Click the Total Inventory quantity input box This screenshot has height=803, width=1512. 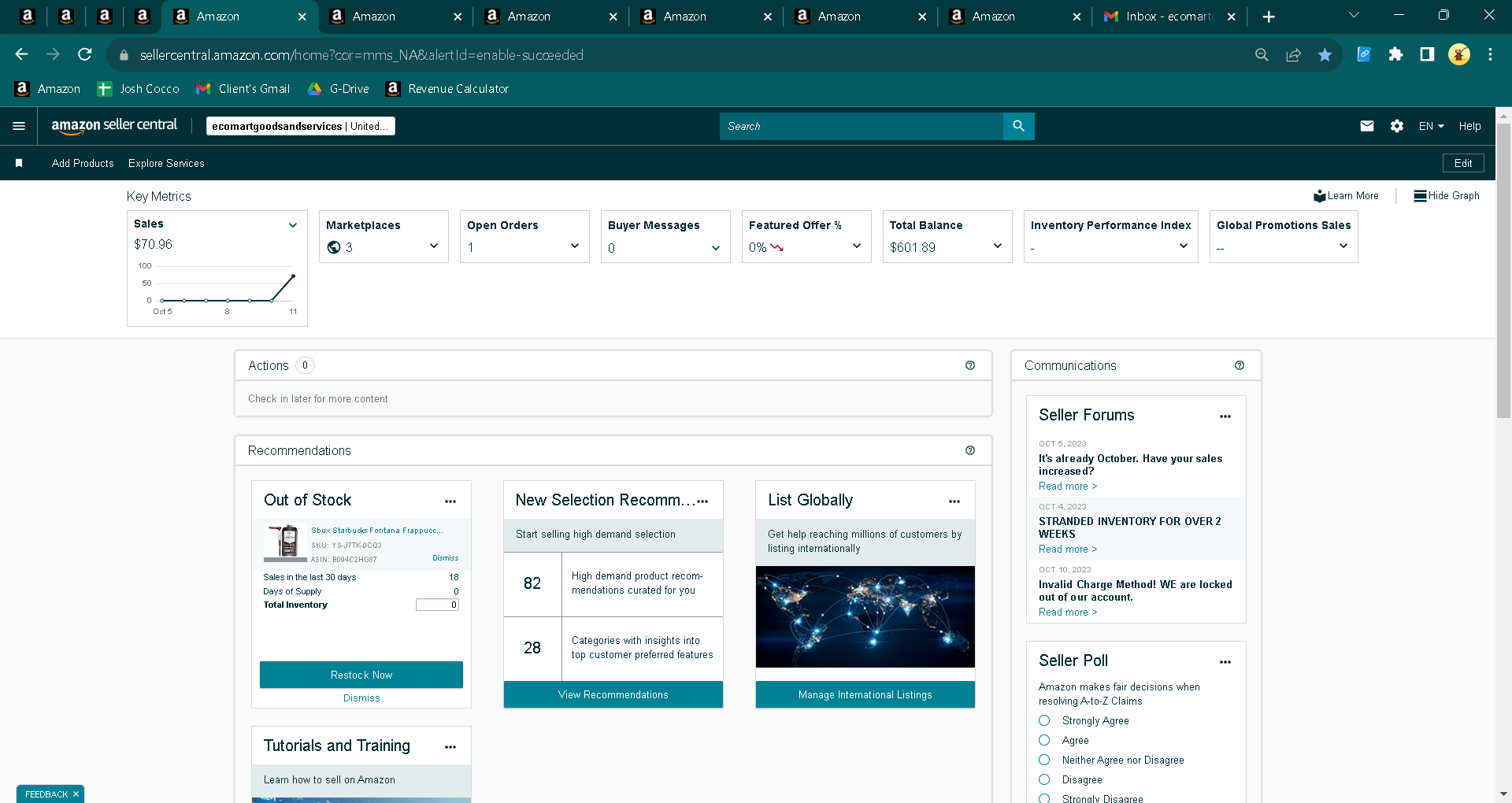(x=437, y=605)
